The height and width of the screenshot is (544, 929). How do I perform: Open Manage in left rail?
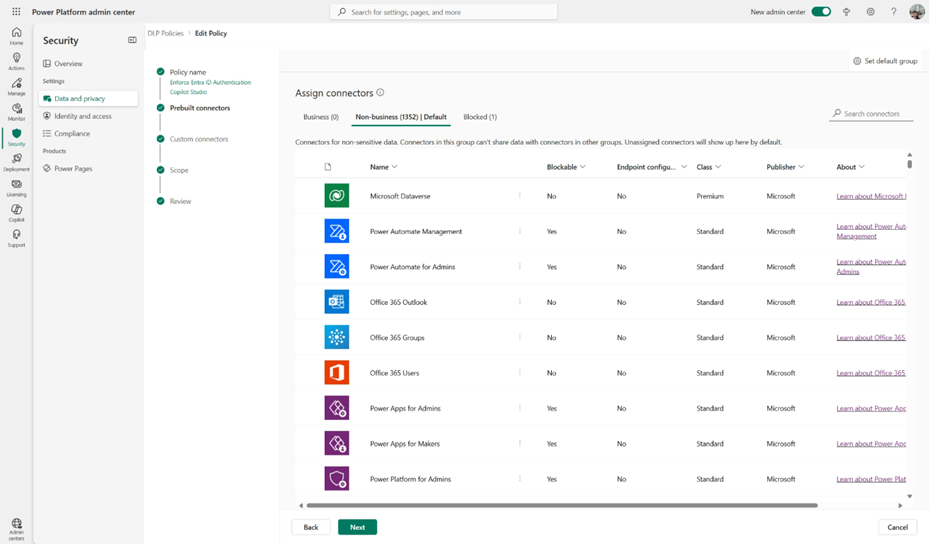tap(17, 87)
